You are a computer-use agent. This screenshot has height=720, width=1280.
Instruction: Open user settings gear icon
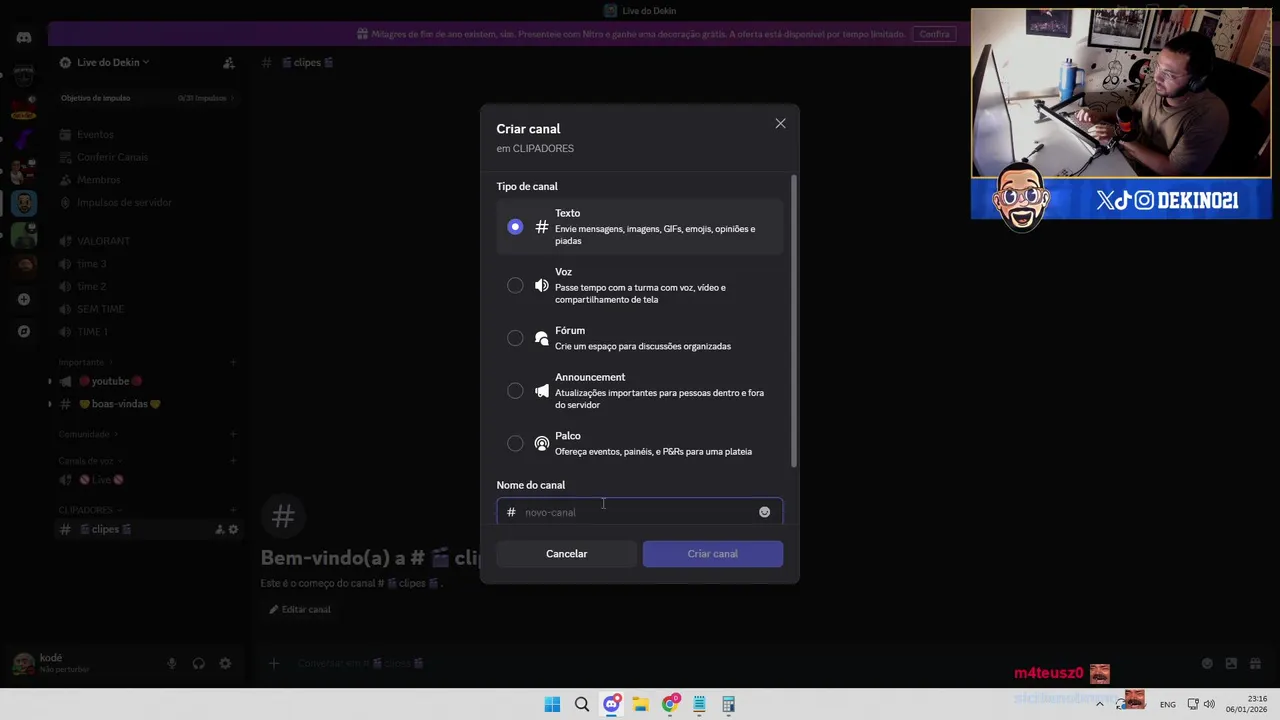[x=225, y=664]
